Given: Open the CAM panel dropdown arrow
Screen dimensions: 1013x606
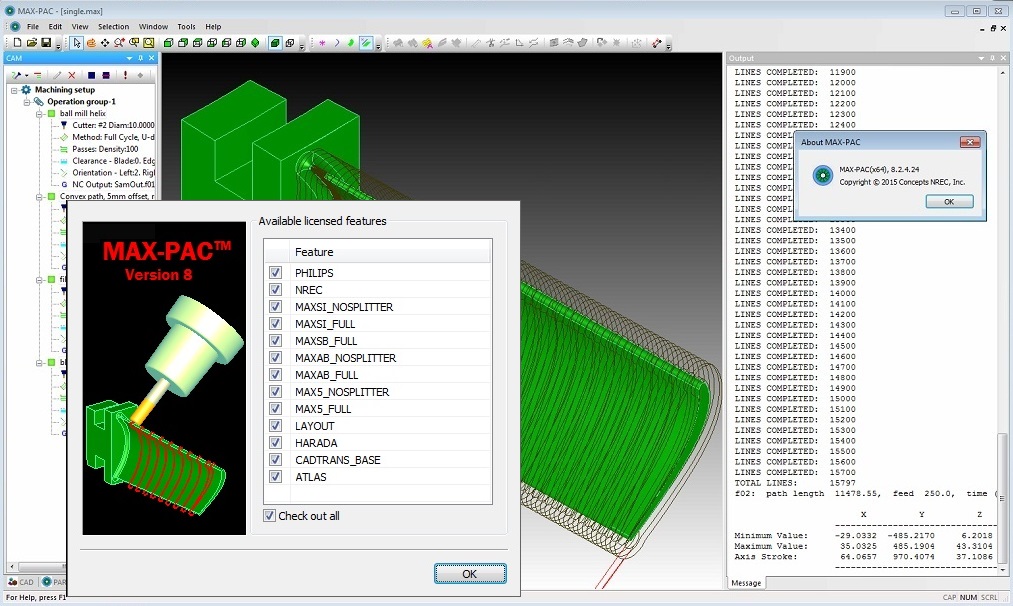Looking at the screenshot, I should (129, 58).
